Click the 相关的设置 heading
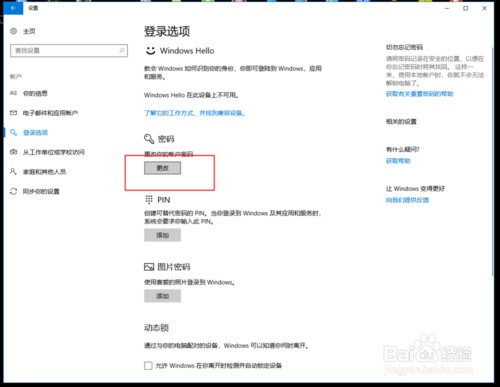 (x=401, y=121)
